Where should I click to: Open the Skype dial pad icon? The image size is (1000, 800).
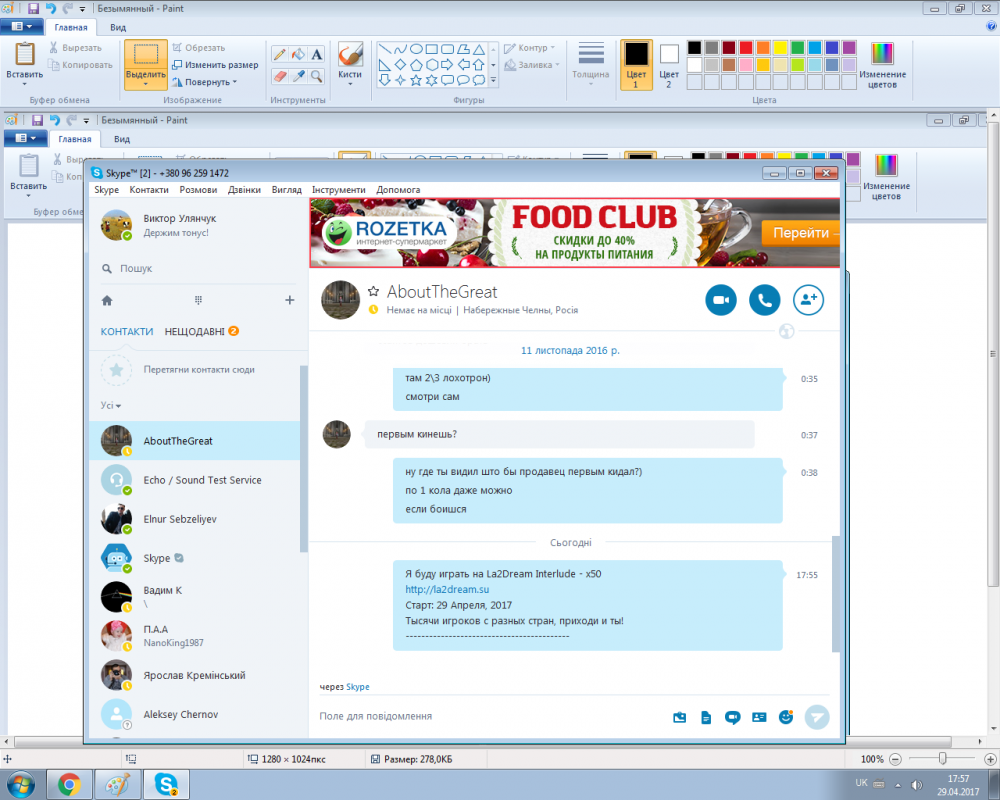[198, 300]
